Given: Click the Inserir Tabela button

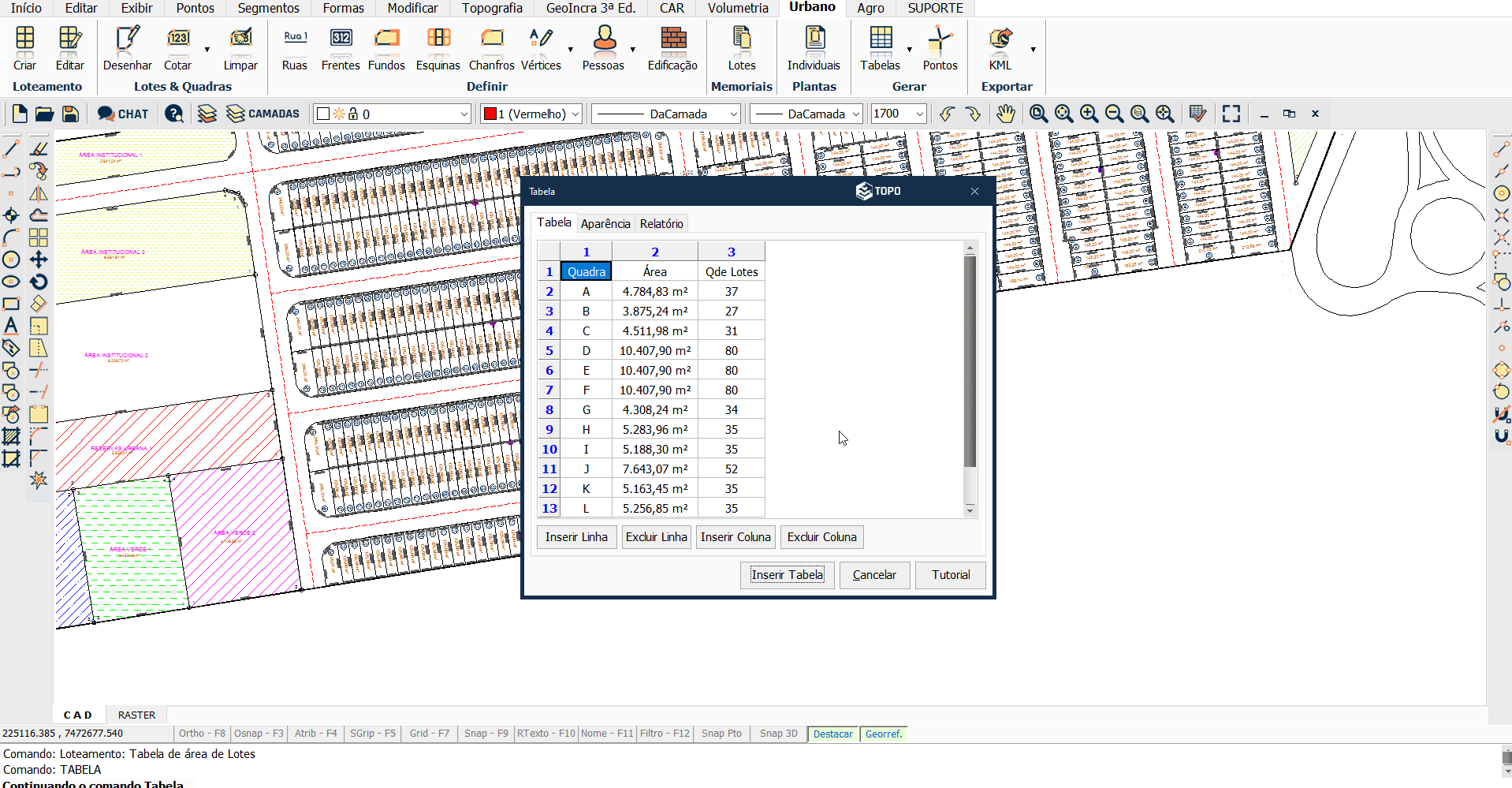Looking at the screenshot, I should 787,575.
